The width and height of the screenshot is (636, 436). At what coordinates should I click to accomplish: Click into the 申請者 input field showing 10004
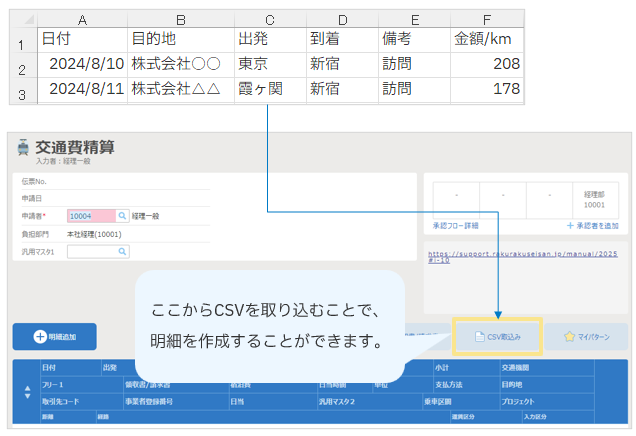90,215
